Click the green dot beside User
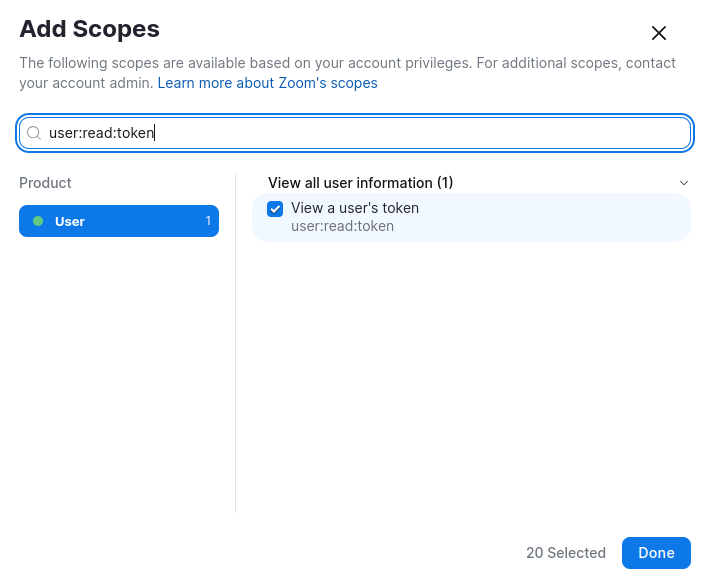Image resolution: width=701 pixels, height=578 pixels. (38, 221)
